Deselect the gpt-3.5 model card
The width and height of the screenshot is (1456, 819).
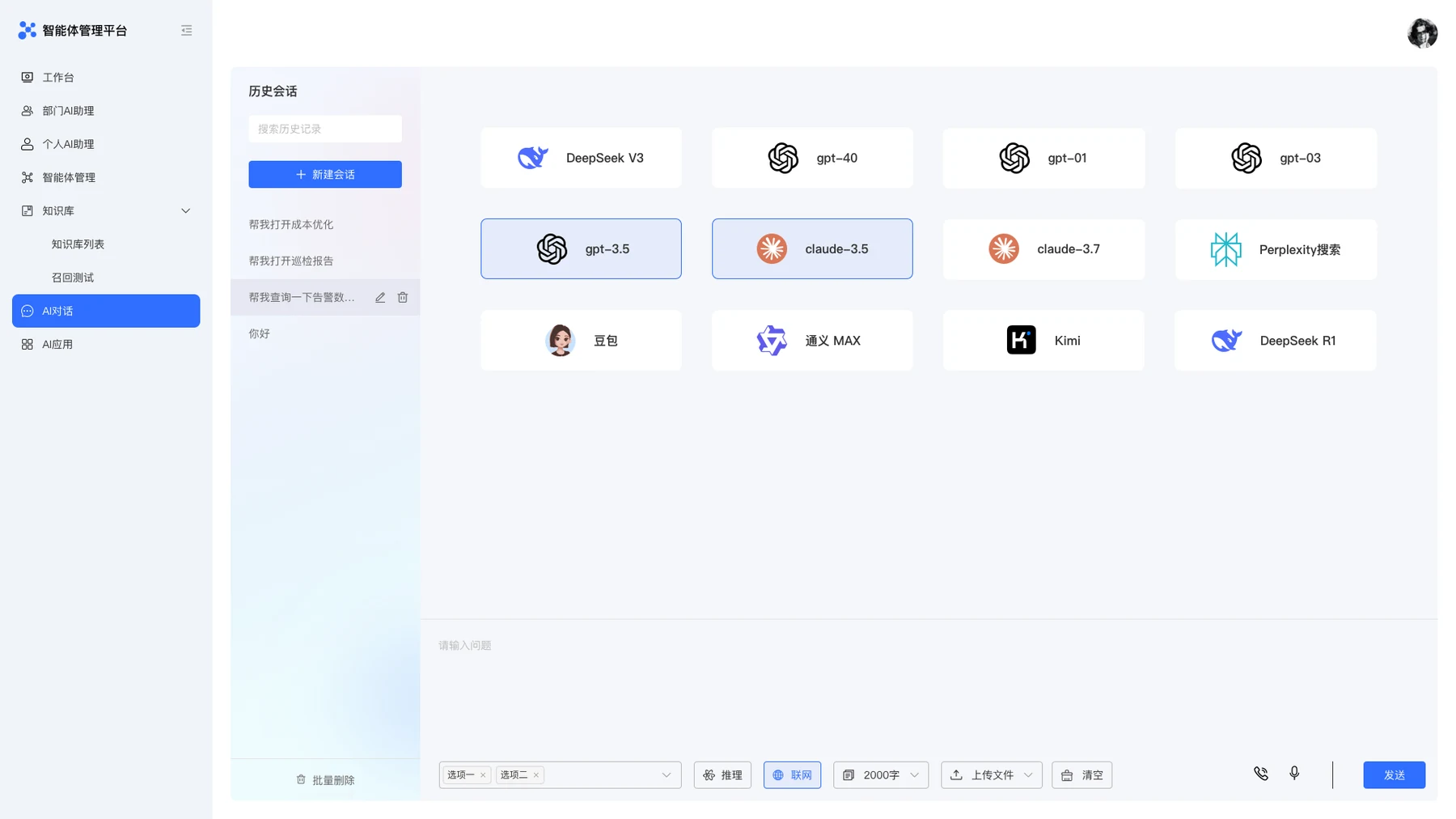click(x=581, y=248)
